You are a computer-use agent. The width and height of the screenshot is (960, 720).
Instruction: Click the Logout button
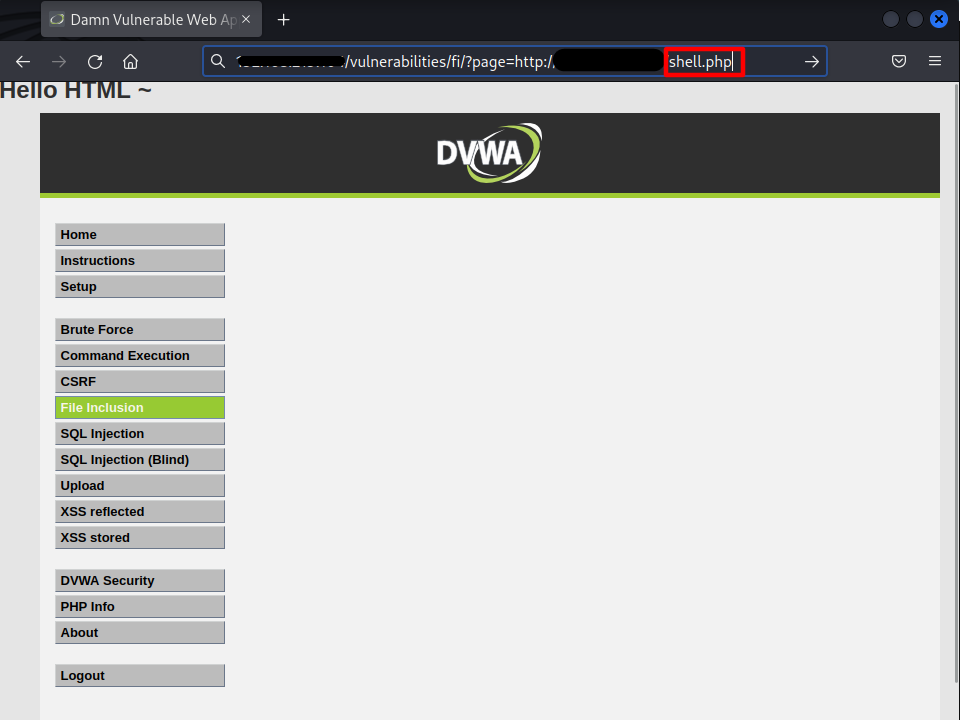point(139,676)
